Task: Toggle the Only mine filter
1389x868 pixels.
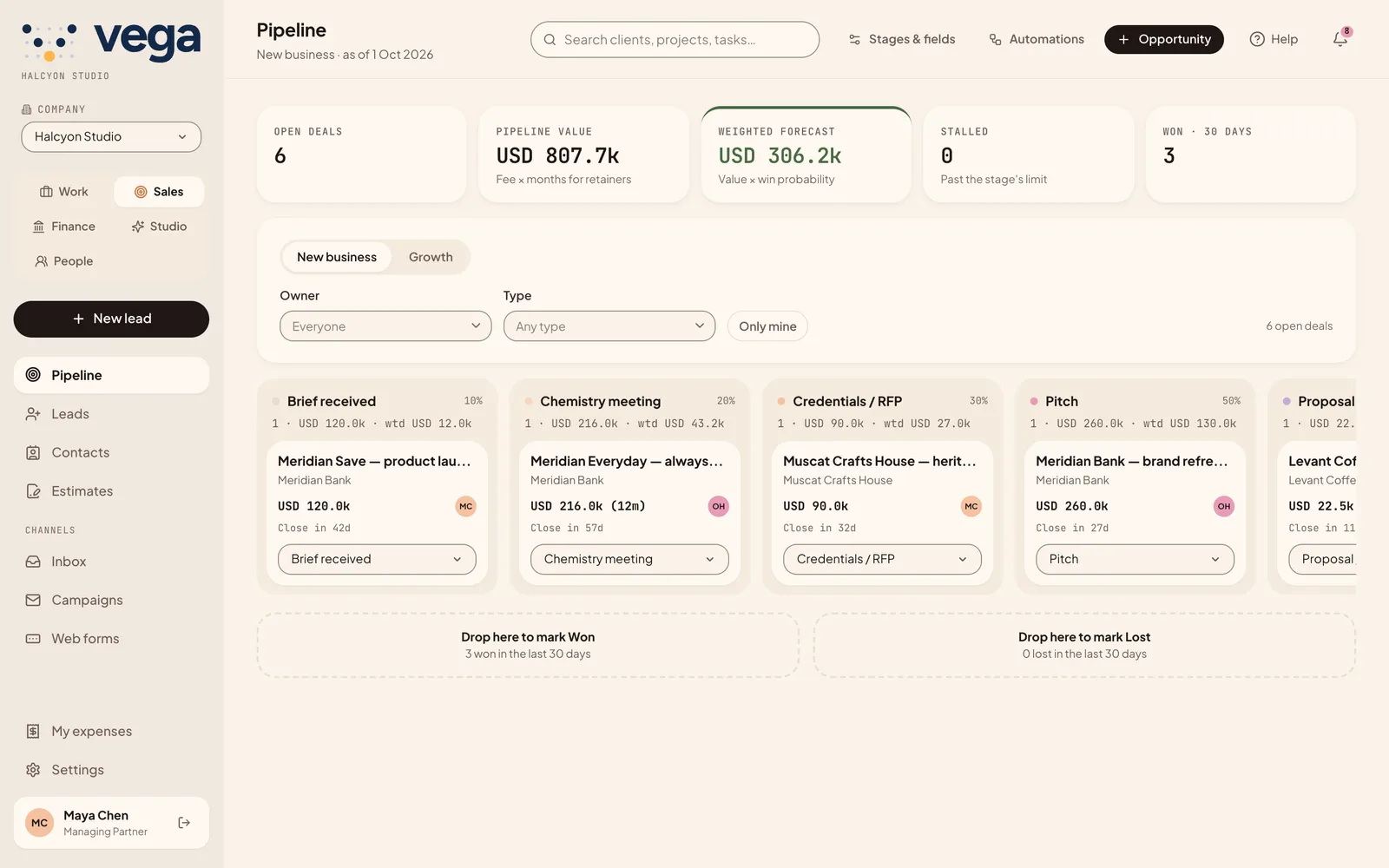Action: [767, 326]
